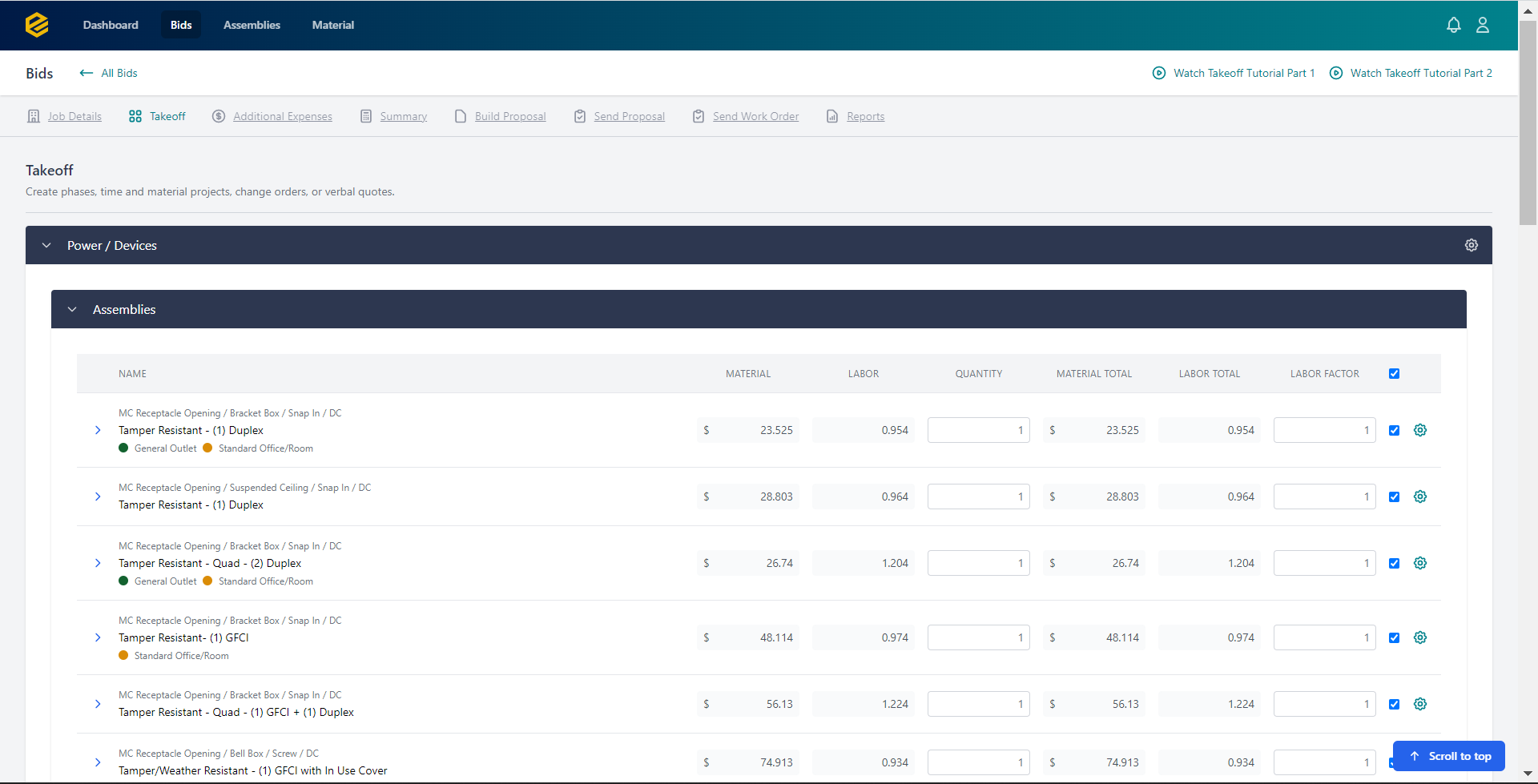Open Build Proposal document icon
Image resolution: width=1538 pixels, height=784 pixels.
coord(461,116)
